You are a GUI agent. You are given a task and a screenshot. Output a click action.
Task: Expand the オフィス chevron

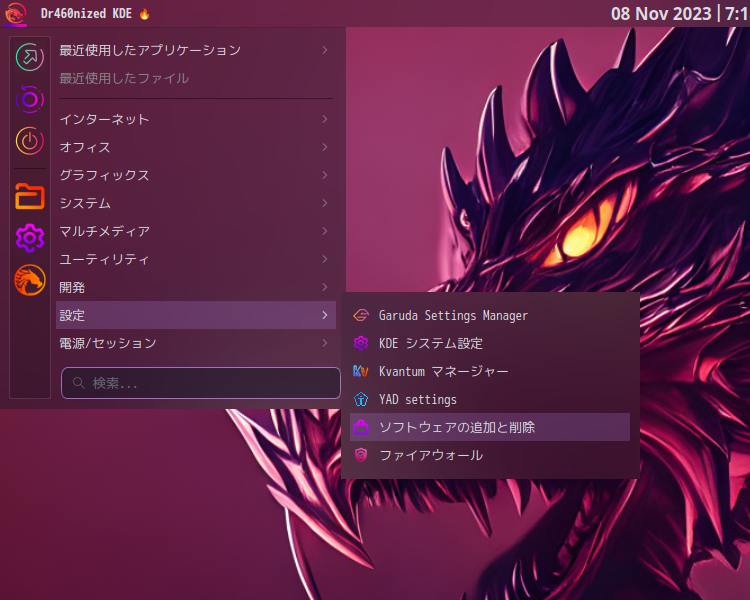tap(325, 147)
